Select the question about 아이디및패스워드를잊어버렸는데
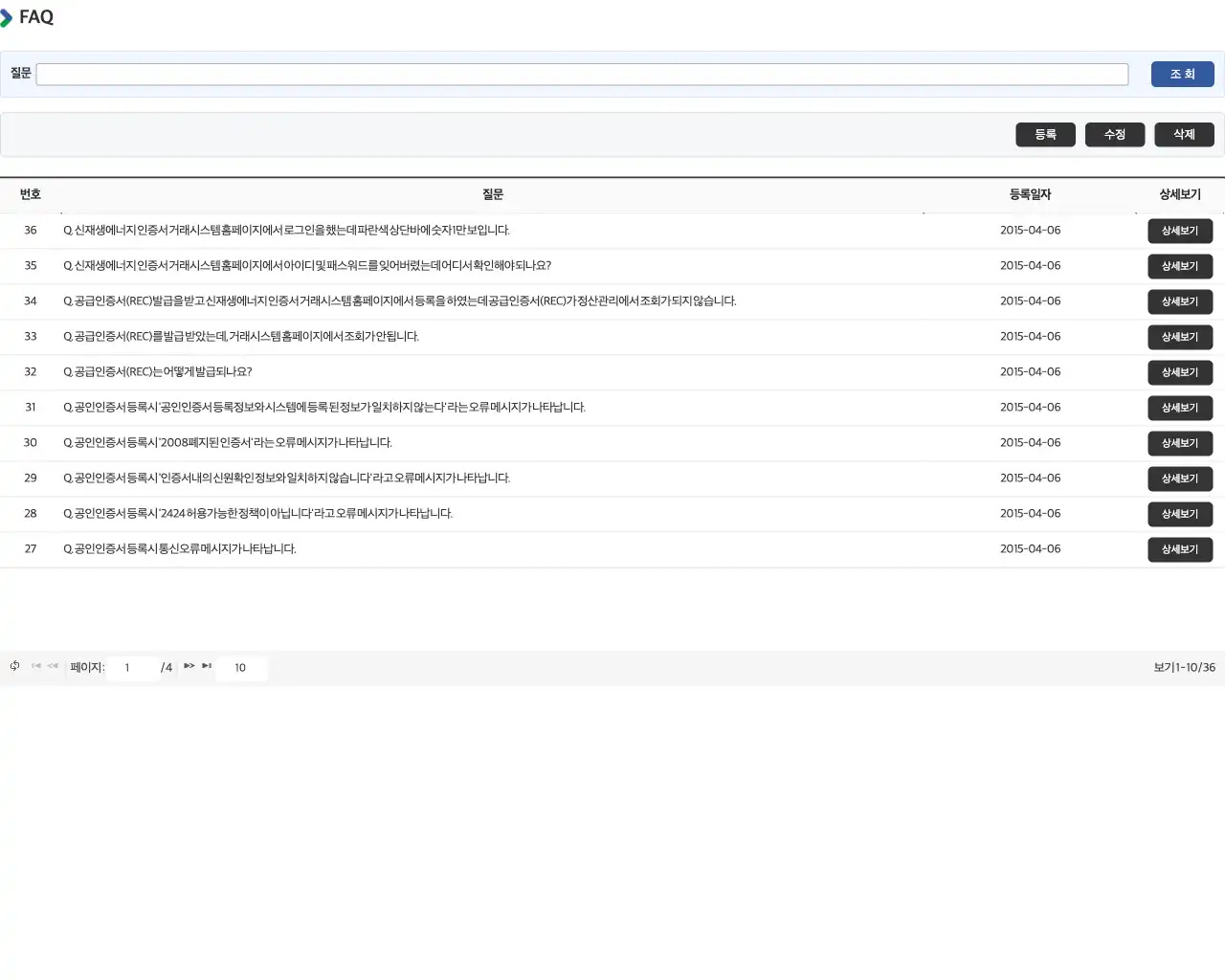This screenshot has height=980, width=1225. [307, 266]
